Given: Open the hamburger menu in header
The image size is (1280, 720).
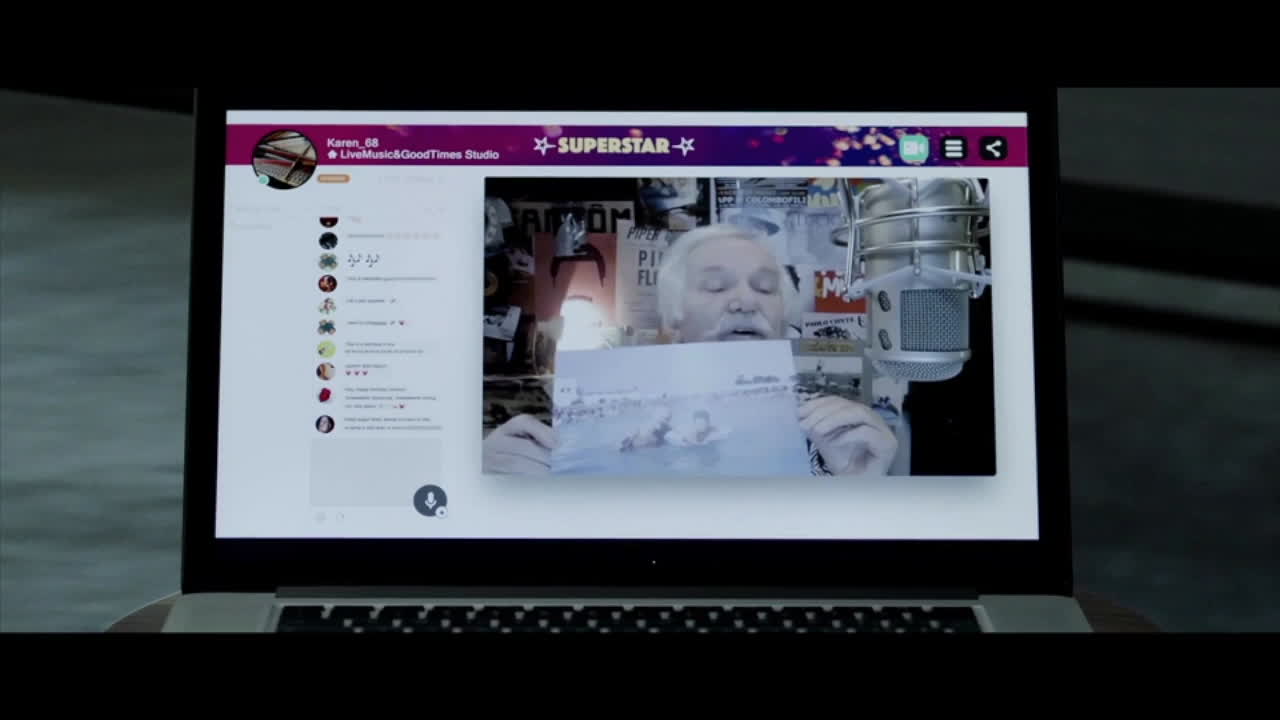Looking at the screenshot, I should click(x=954, y=148).
